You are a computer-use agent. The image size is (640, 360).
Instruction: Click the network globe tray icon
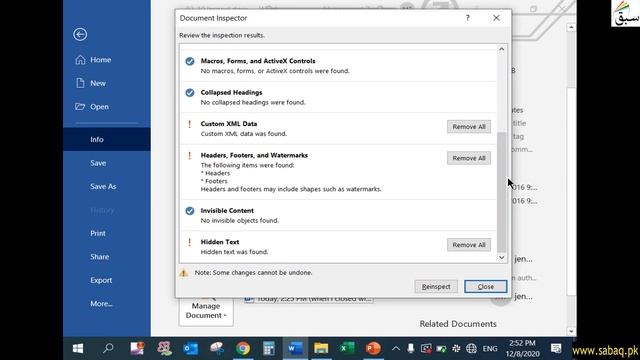(x=471, y=349)
